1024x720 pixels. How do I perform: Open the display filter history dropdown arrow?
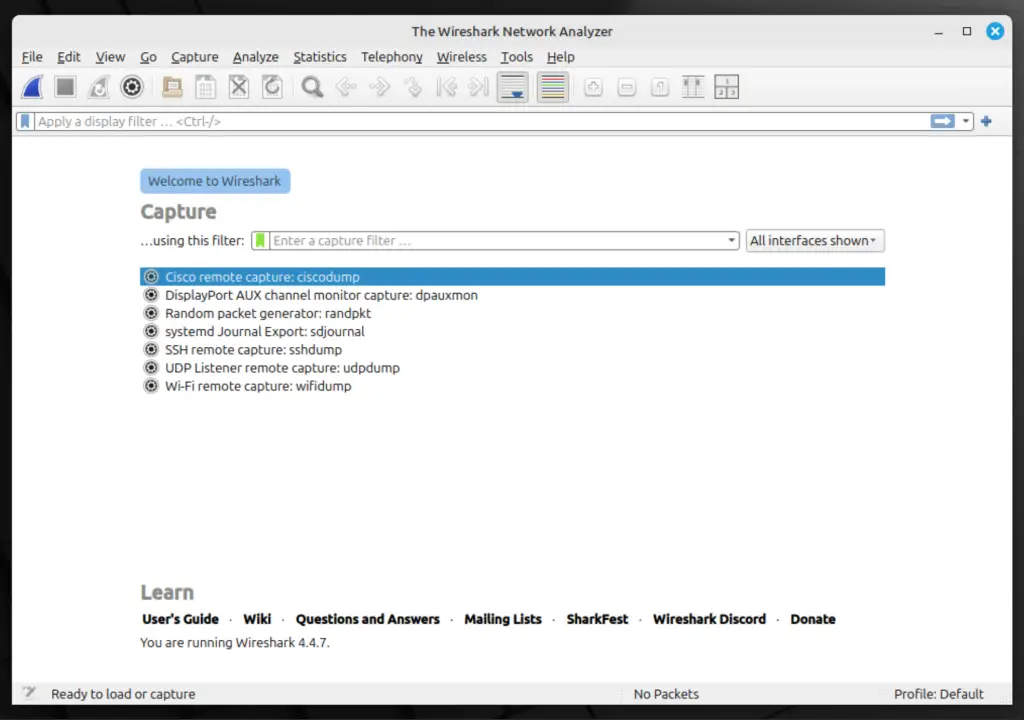(965, 121)
